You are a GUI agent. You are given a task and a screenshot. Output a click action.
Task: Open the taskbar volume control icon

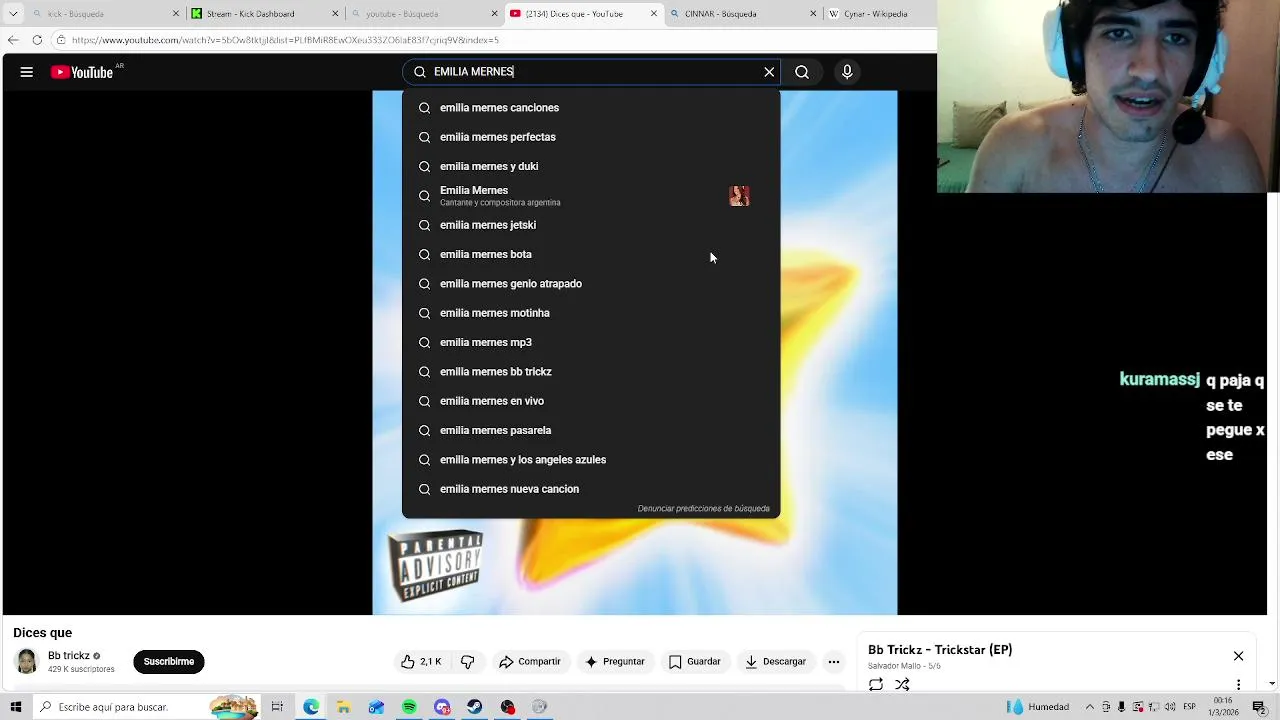pyautogui.click(x=1168, y=707)
